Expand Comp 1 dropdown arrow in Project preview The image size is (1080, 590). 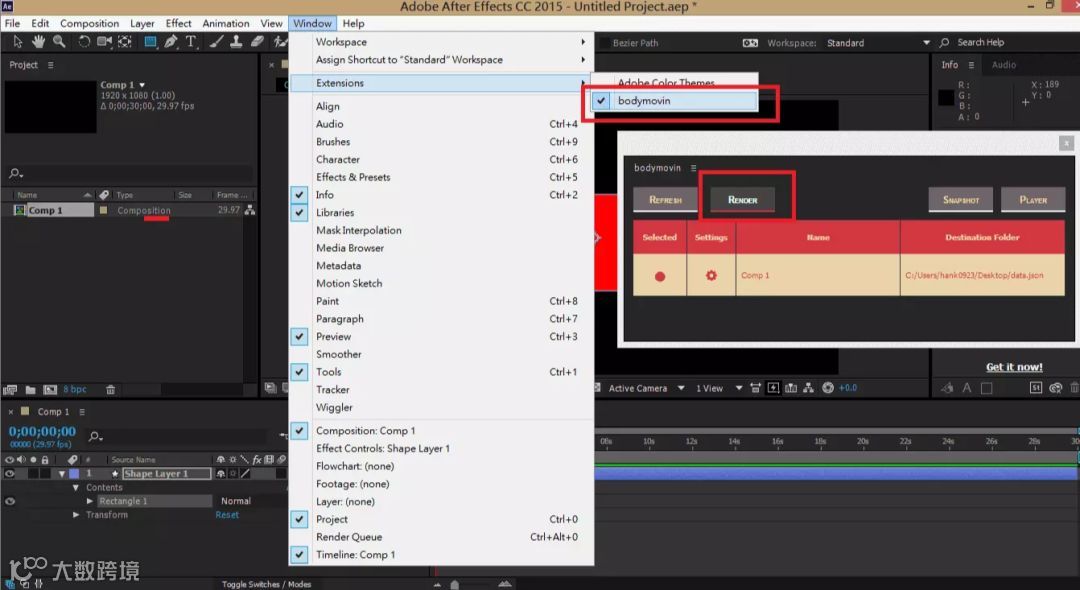click(142, 85)
